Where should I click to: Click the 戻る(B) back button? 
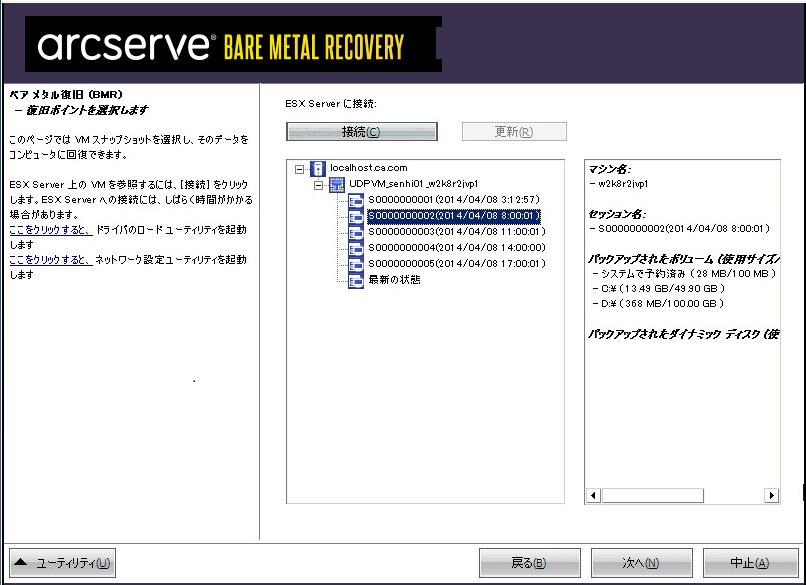coord(529,563)
